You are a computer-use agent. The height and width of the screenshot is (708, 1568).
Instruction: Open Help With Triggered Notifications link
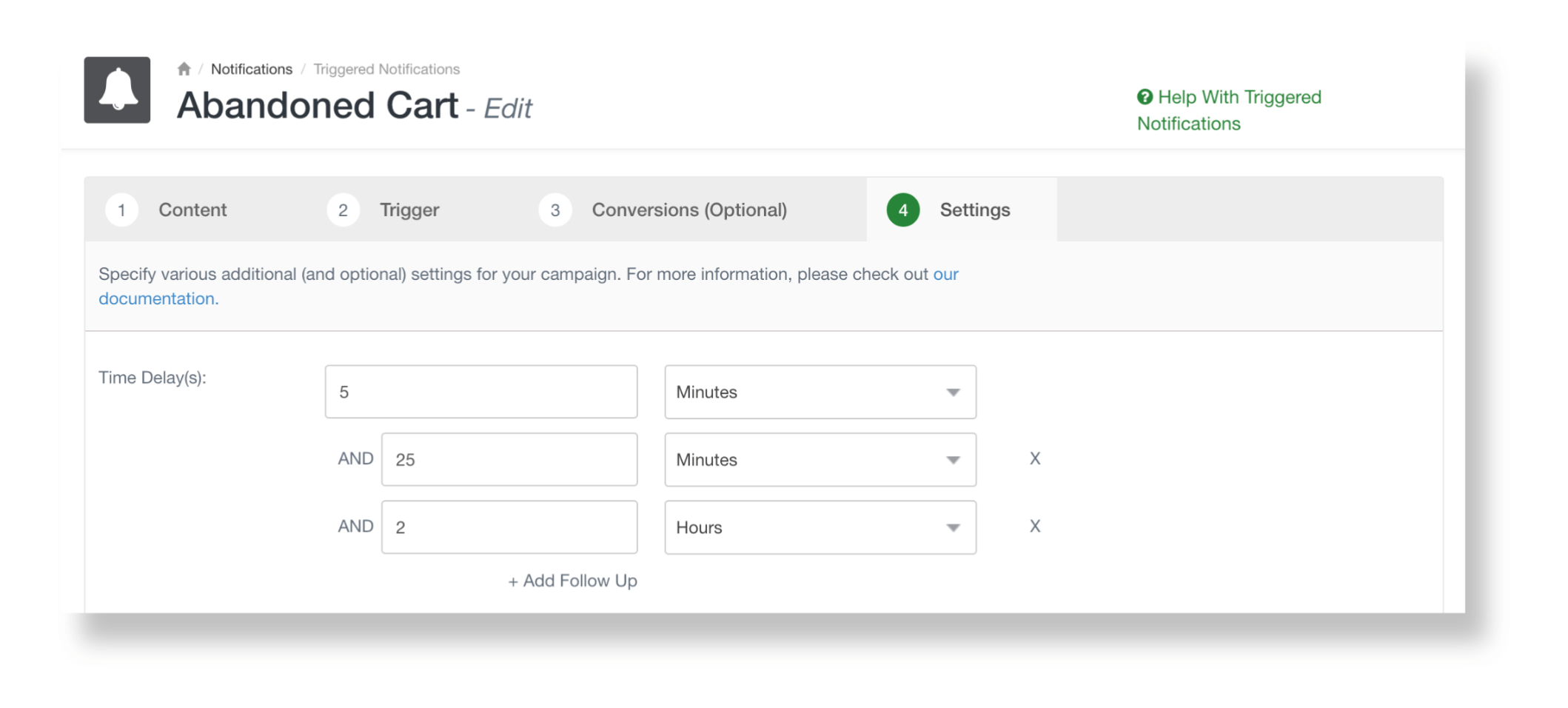click(1239, 98)
